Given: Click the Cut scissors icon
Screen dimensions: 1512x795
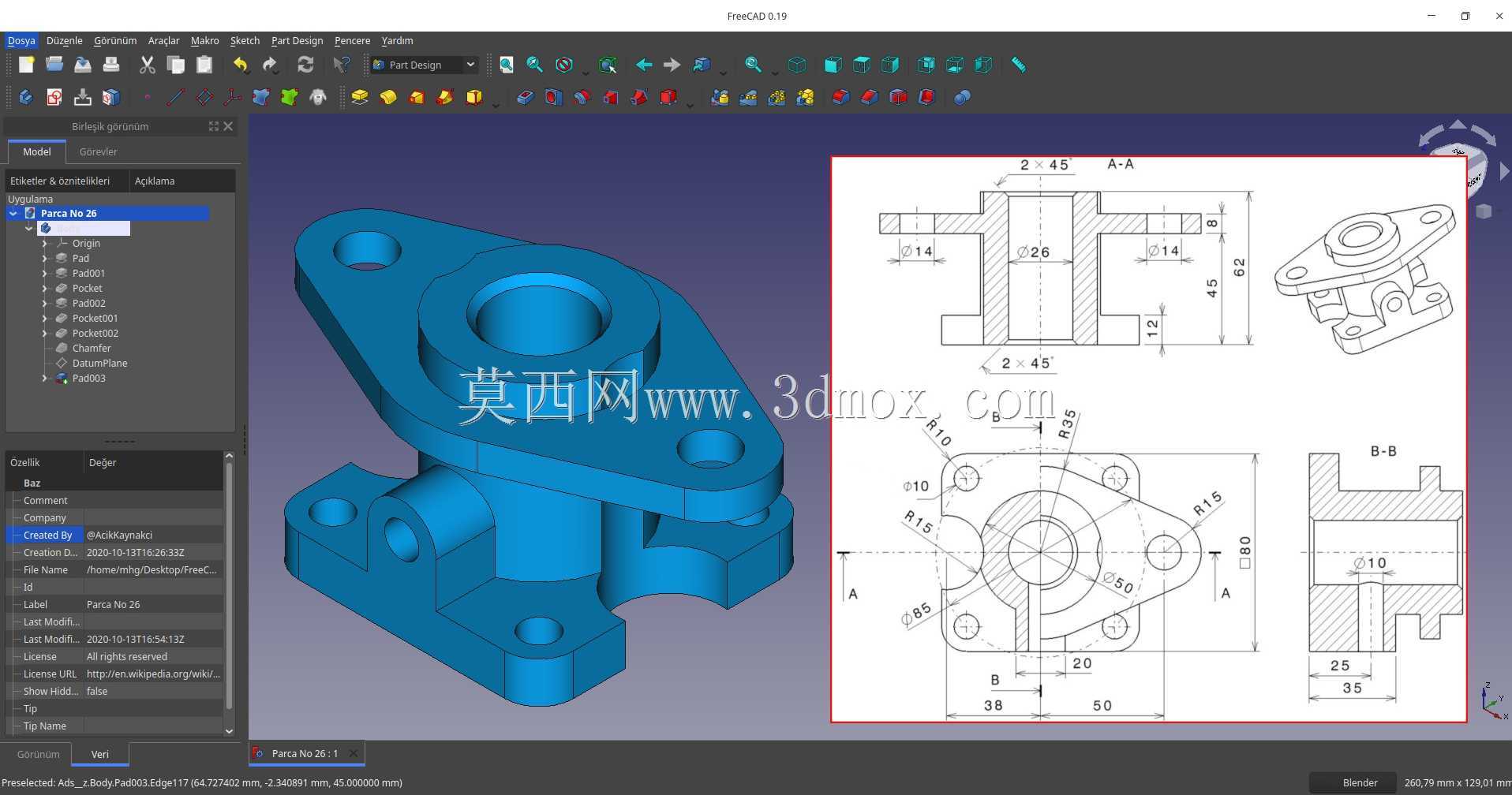Looking at the screenshot, I should coord(148,65).
